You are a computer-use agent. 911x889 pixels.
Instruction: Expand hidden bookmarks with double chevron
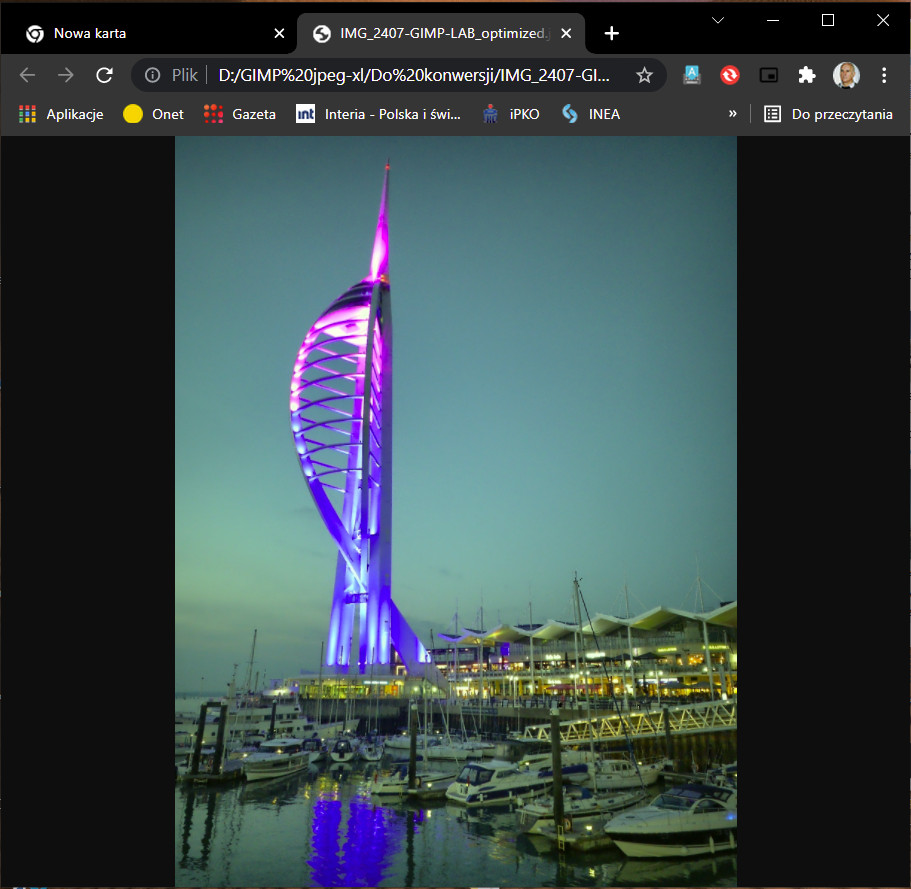[x=733, y=114]
